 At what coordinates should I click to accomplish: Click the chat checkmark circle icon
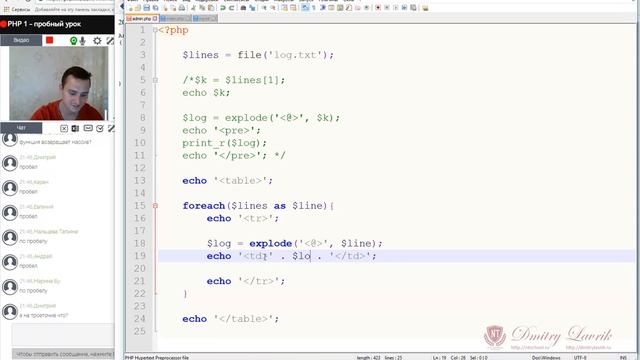click(x=100, y=128)
